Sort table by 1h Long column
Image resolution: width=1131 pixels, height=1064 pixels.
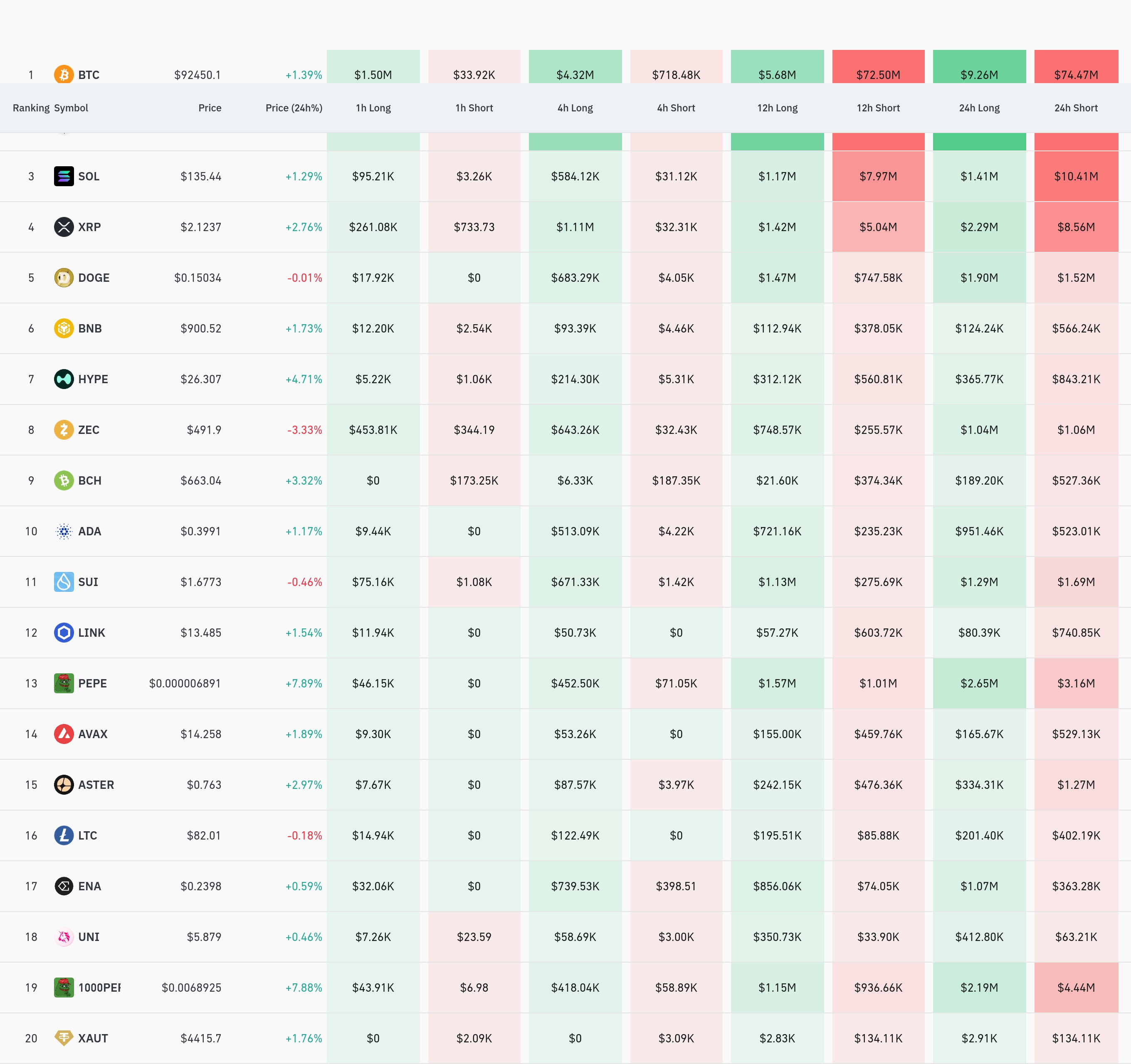pyautogui.click(x=373, y=108)
